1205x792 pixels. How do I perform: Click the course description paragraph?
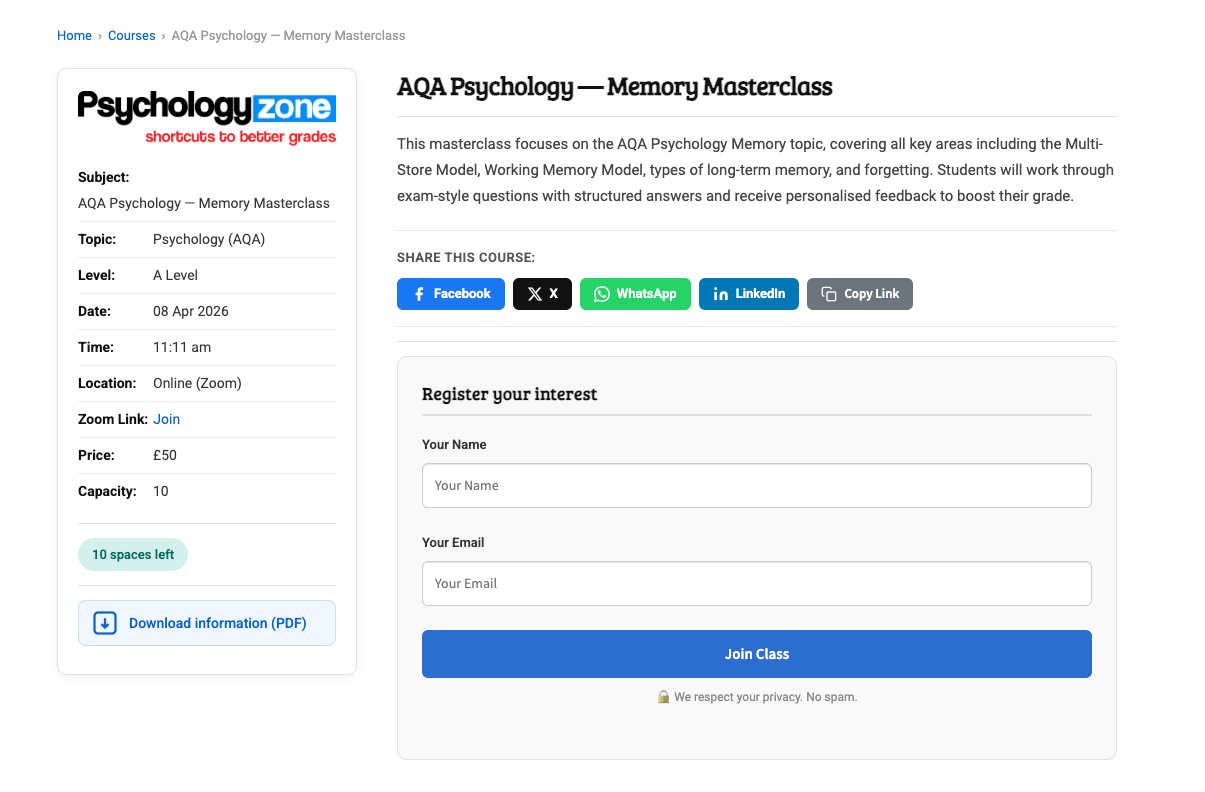(756, 170)
